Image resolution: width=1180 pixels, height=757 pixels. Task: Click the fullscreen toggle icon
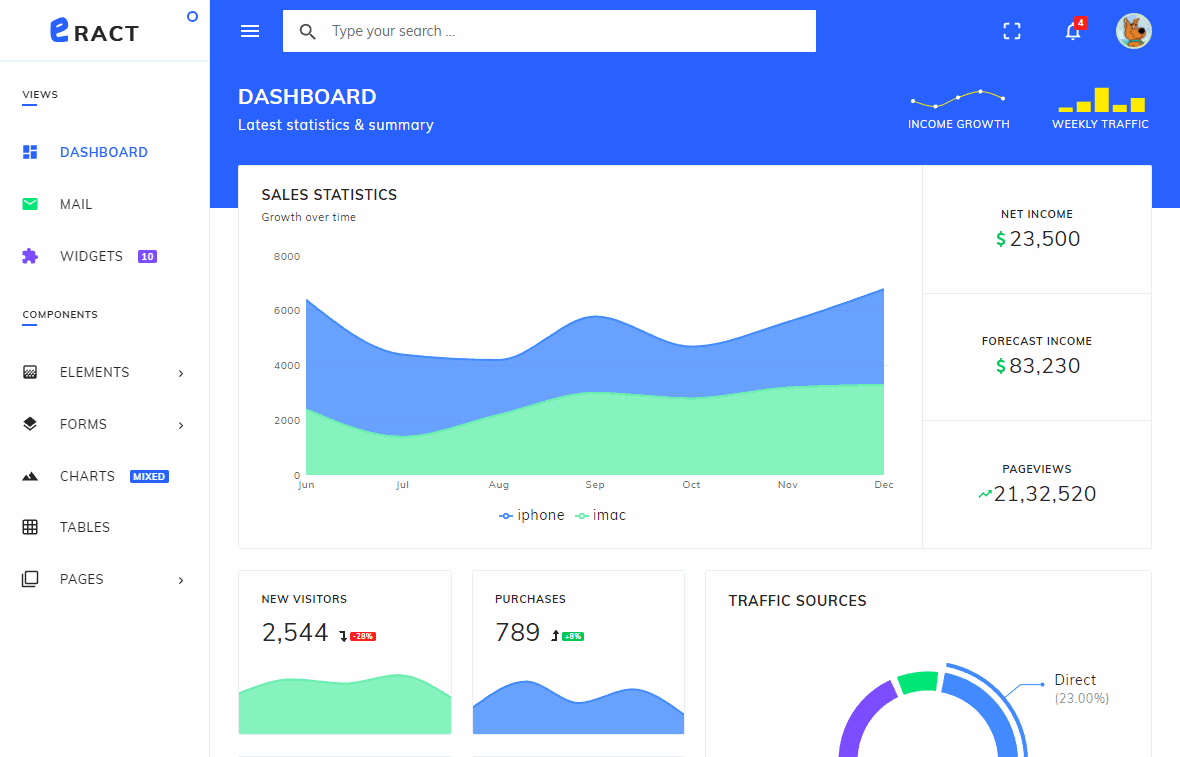tap(1011, 30)
